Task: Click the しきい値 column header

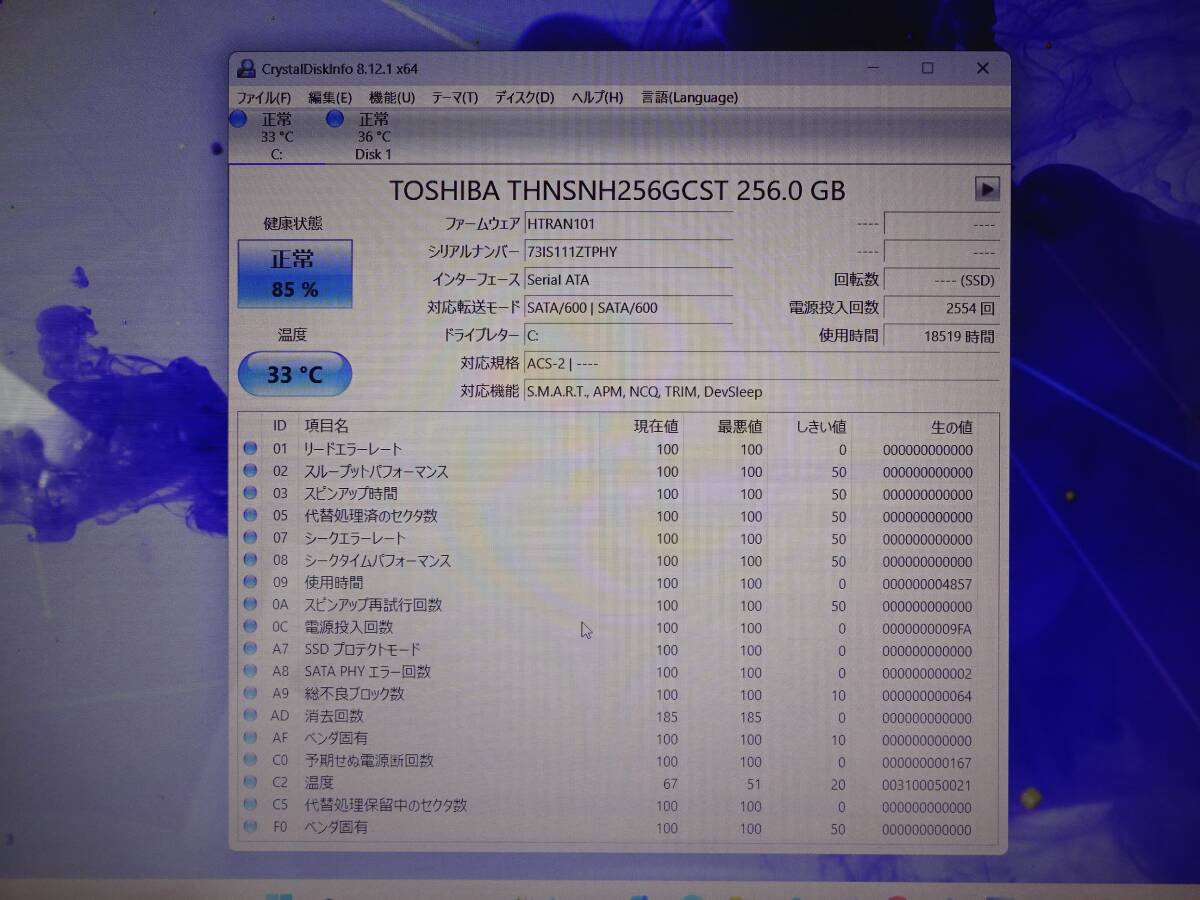Action: pos(822,427)
